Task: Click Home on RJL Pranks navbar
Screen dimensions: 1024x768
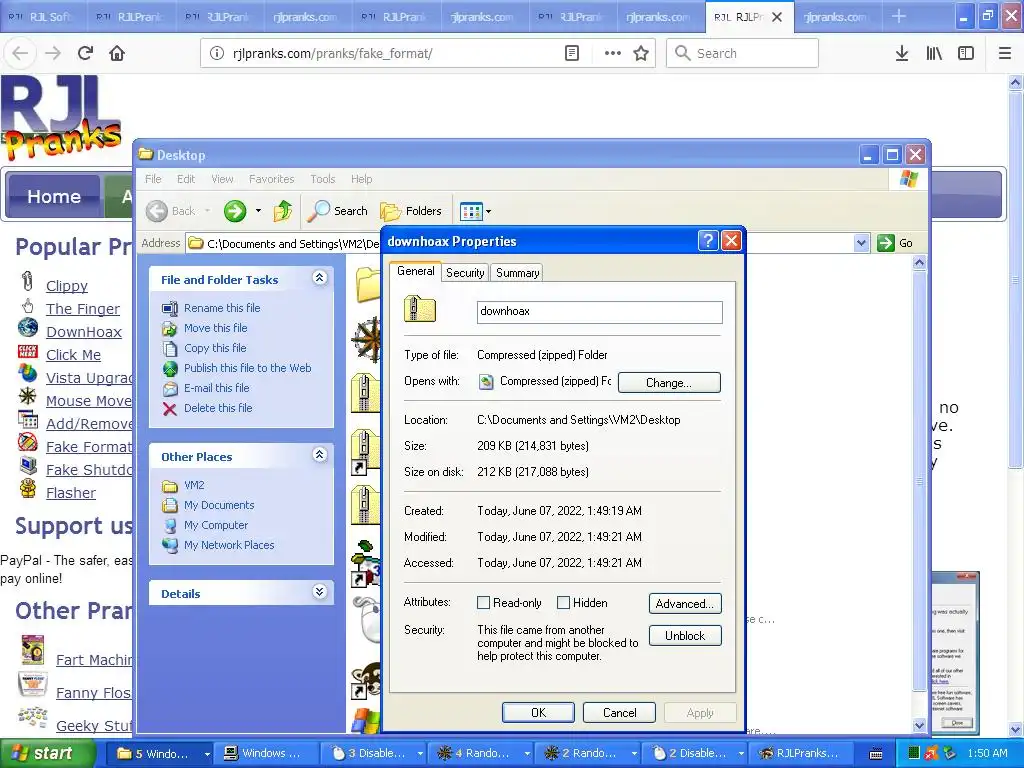Action: (54, 196)
